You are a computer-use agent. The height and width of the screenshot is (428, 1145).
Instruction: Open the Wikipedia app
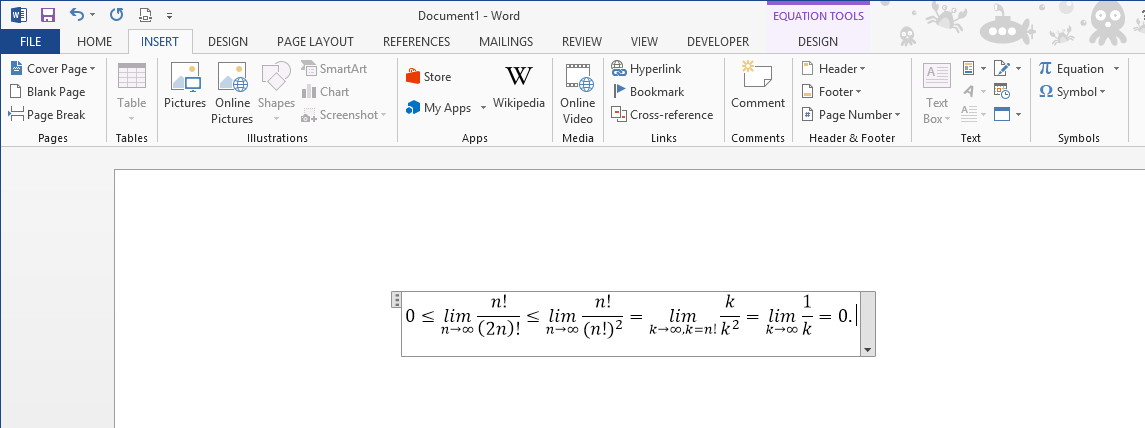[519, 86]
